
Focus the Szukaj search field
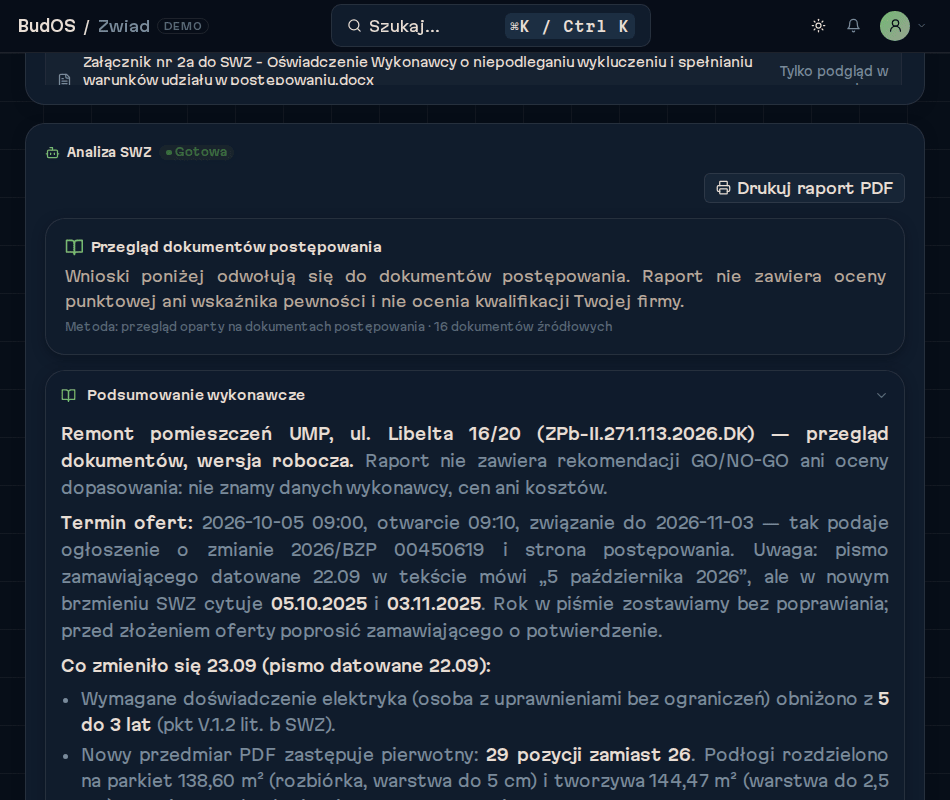tap(491, 26)
